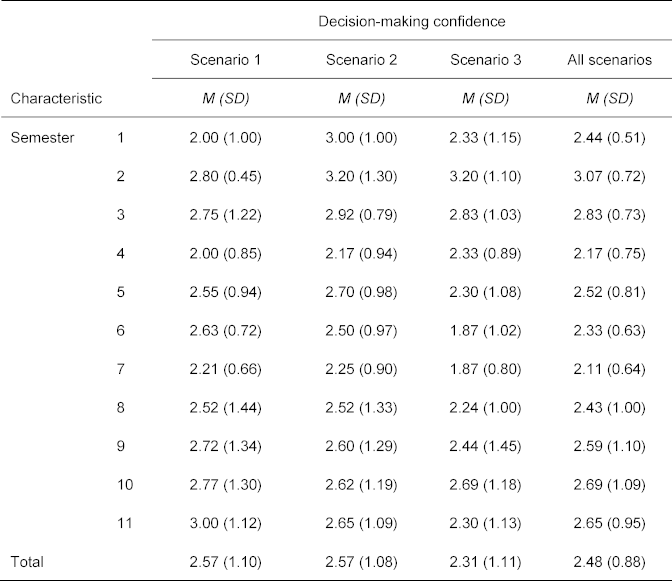672x581 pixels.
Task: Select Semester 2 Scenario 2 value 3.20 (1.30)
Action: pos(361,176)
